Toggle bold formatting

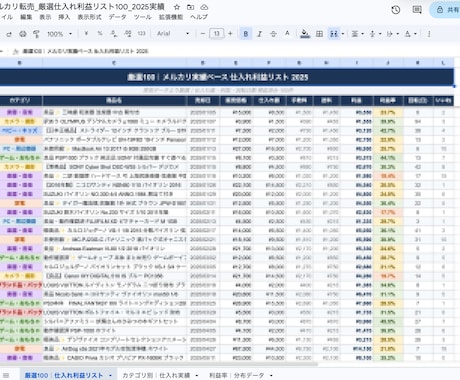click(246, 34)
